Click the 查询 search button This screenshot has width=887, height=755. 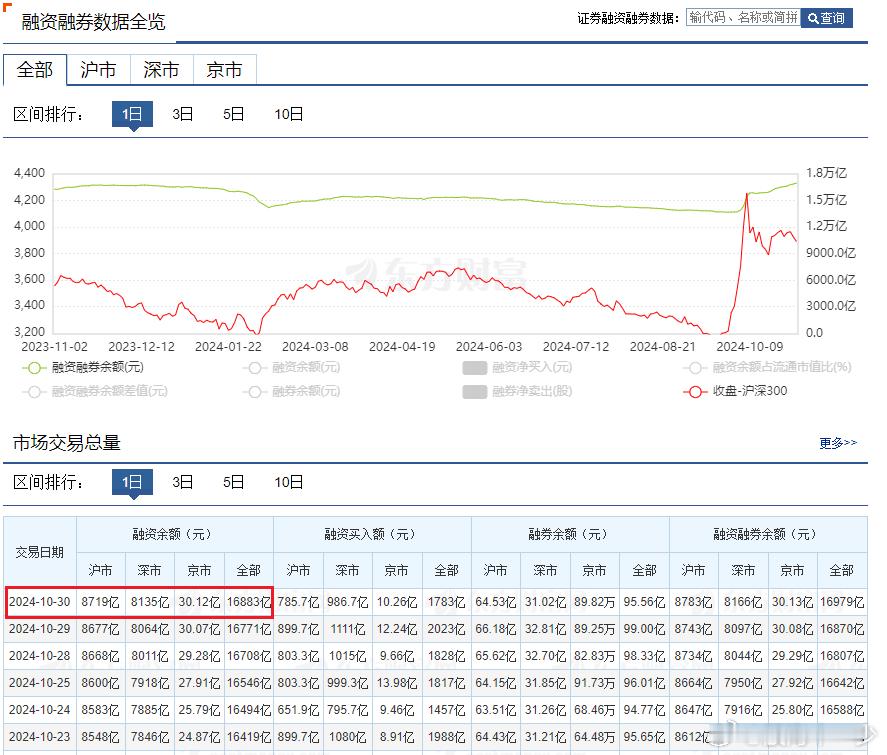pyautogui.click(x=826, y=18)
